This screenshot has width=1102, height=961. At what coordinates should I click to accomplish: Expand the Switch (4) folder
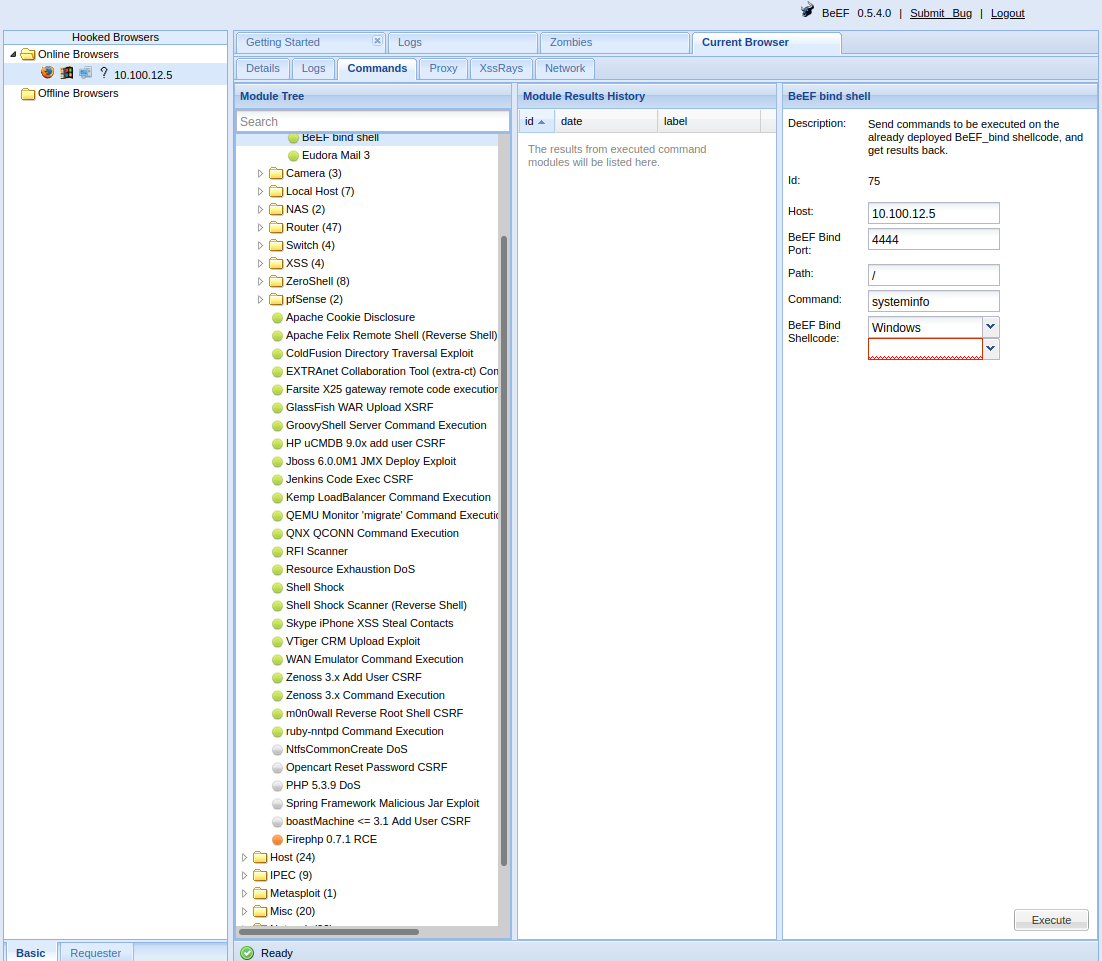point(260,245)
